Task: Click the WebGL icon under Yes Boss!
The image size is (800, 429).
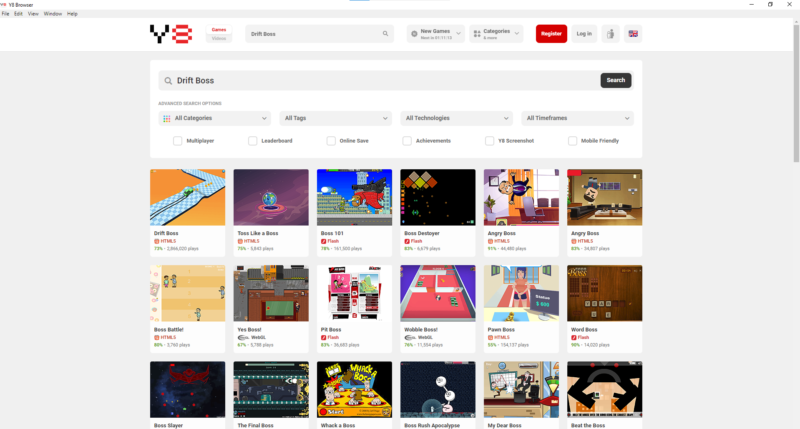Action: pyautogui.click(x=243, y=338)
